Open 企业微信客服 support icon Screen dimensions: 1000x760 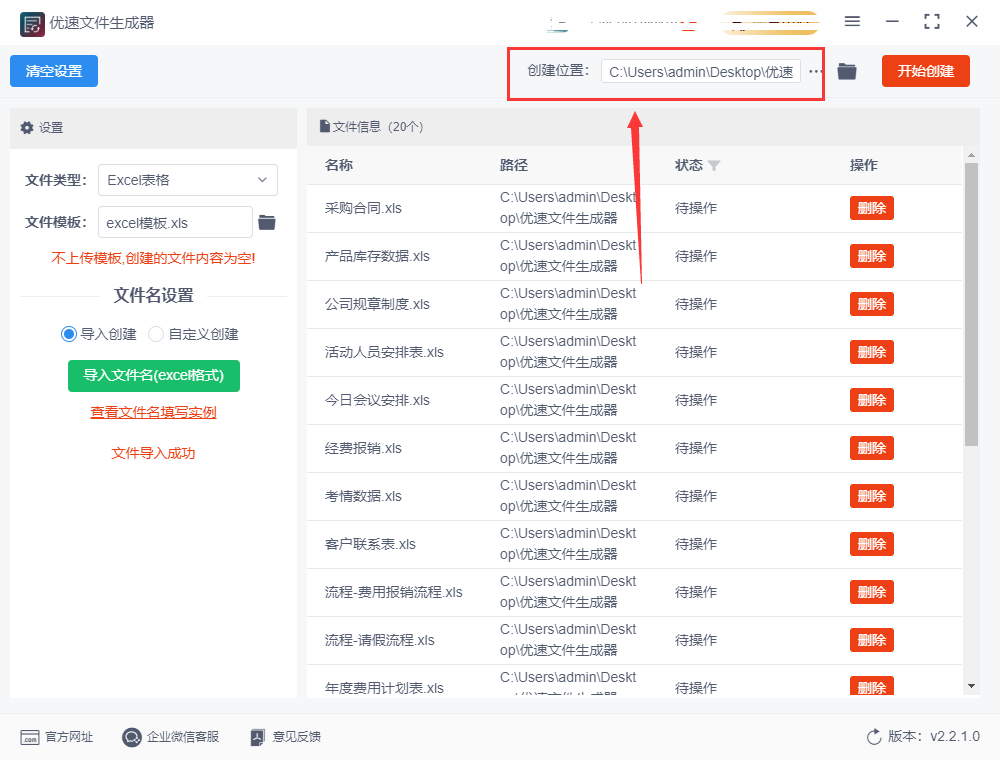[132, 737]
